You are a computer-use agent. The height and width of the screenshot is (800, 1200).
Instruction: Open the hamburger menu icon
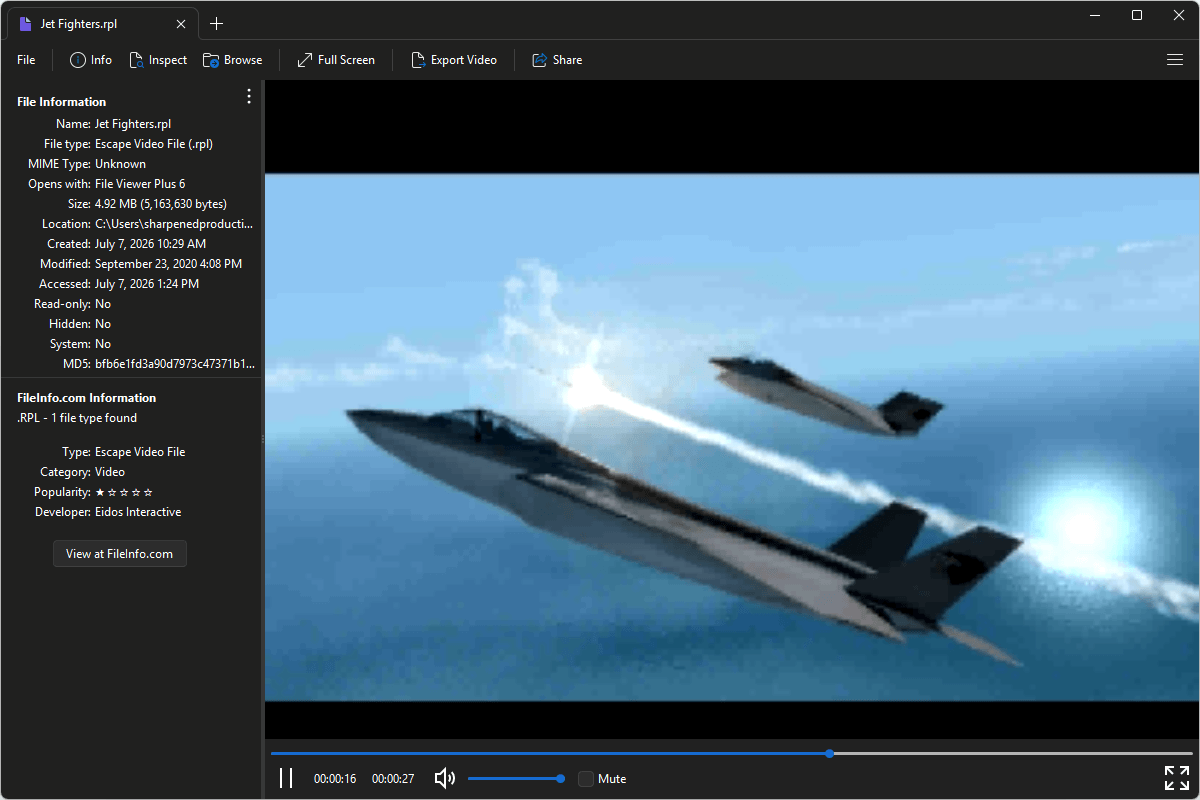point(1175,60)
